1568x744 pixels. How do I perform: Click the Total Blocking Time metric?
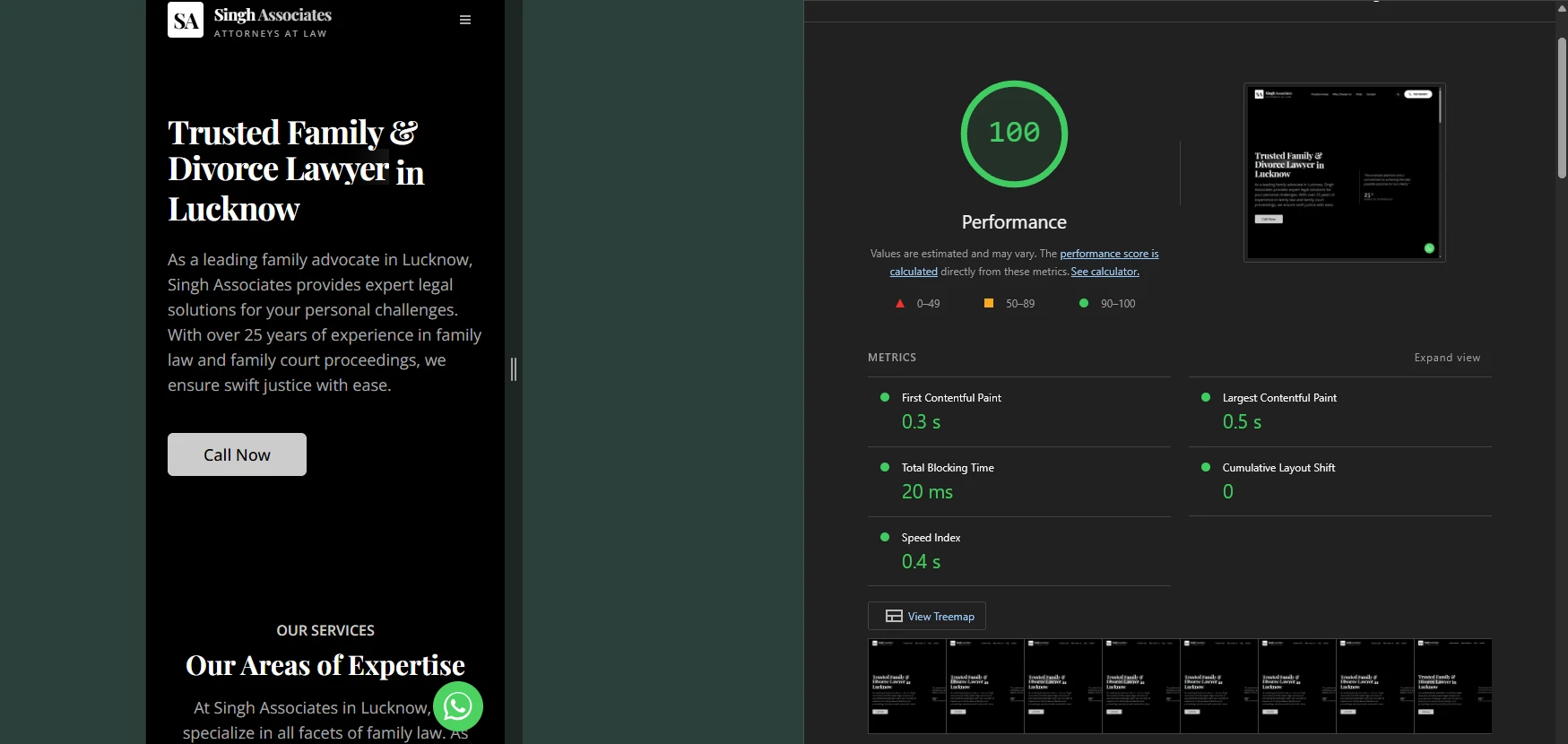point(1019,481)
